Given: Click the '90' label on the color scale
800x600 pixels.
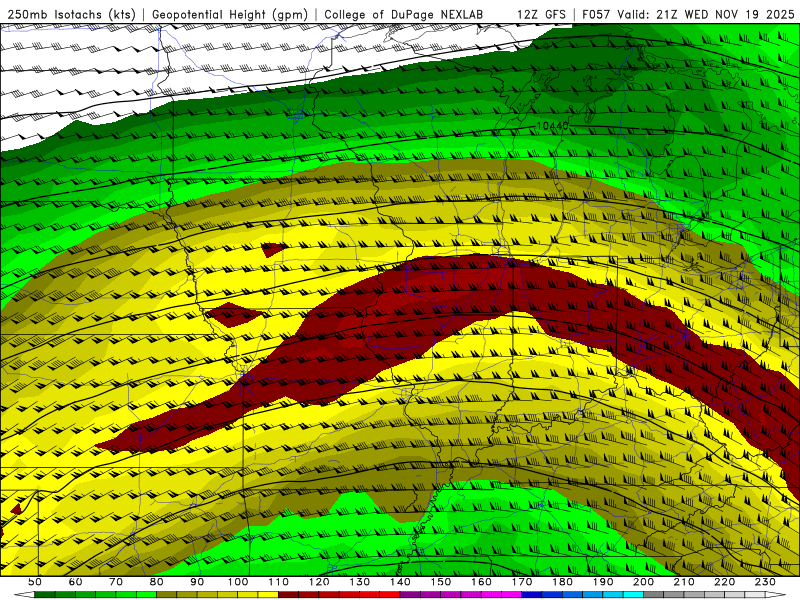Looking at the screenshot, I should click(197, 582).
